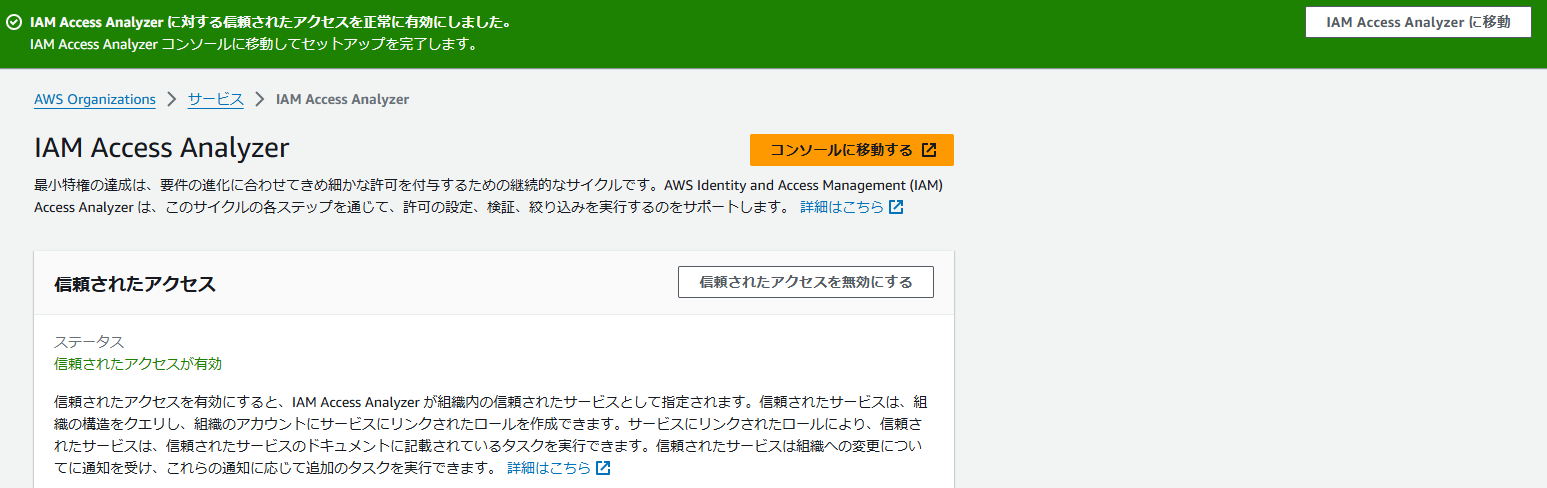Click the green success check icon in banner
1547x488 pixels.
pyautogui.click(x=14, y=22)
